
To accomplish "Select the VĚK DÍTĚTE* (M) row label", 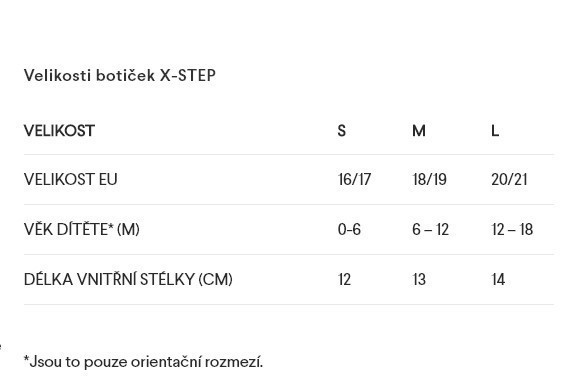I will [x=82, y=229].
